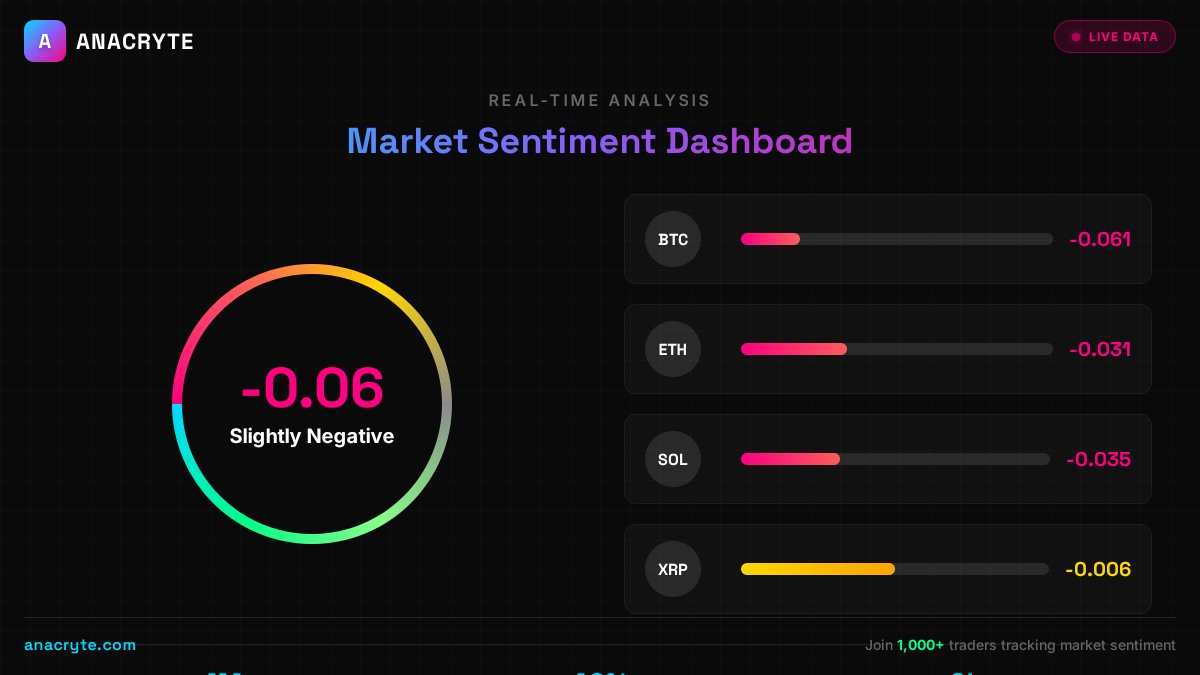Select the XRP coin badge

pos(673,569)
